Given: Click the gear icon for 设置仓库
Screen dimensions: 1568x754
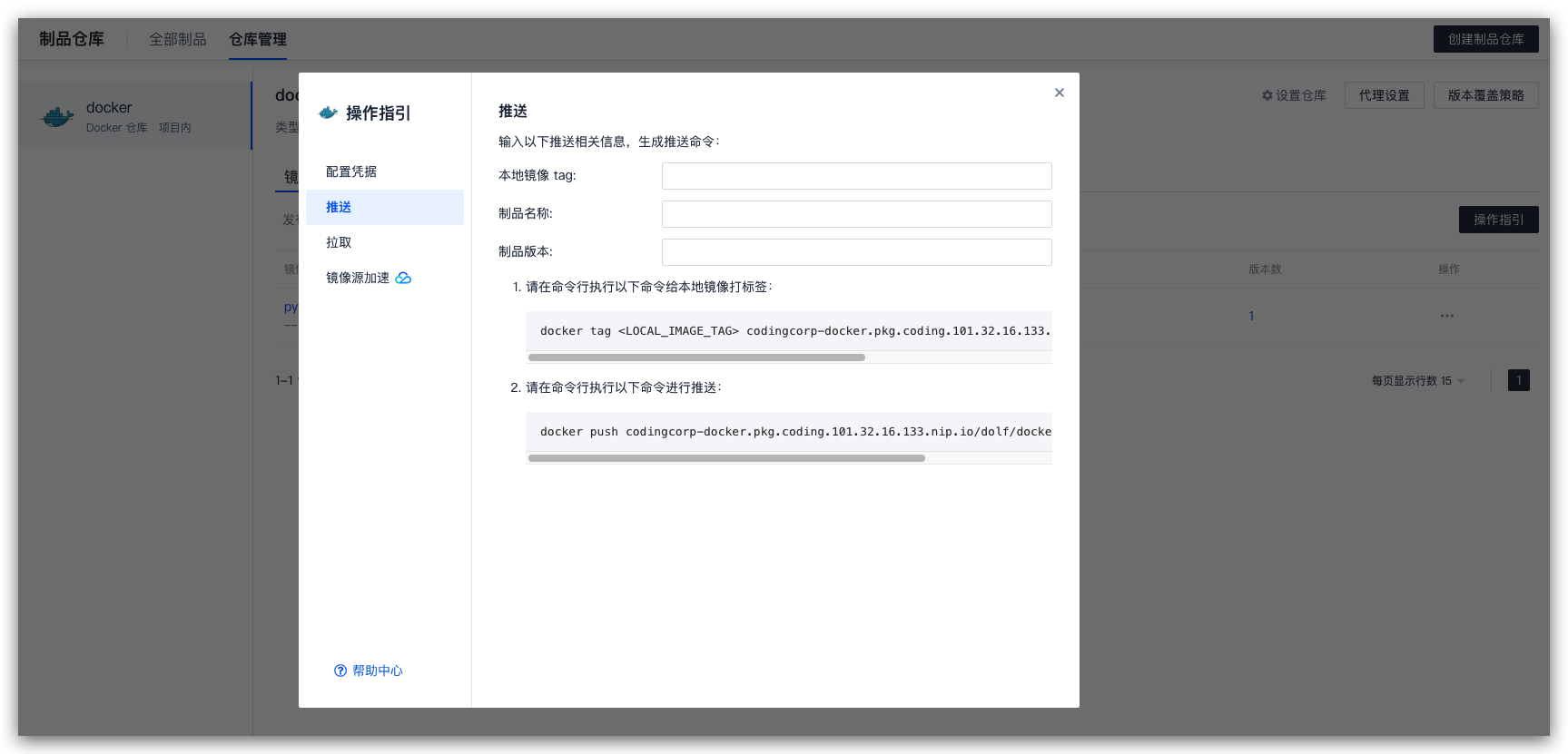Looking at the screenshot, I should (1267, 95).
